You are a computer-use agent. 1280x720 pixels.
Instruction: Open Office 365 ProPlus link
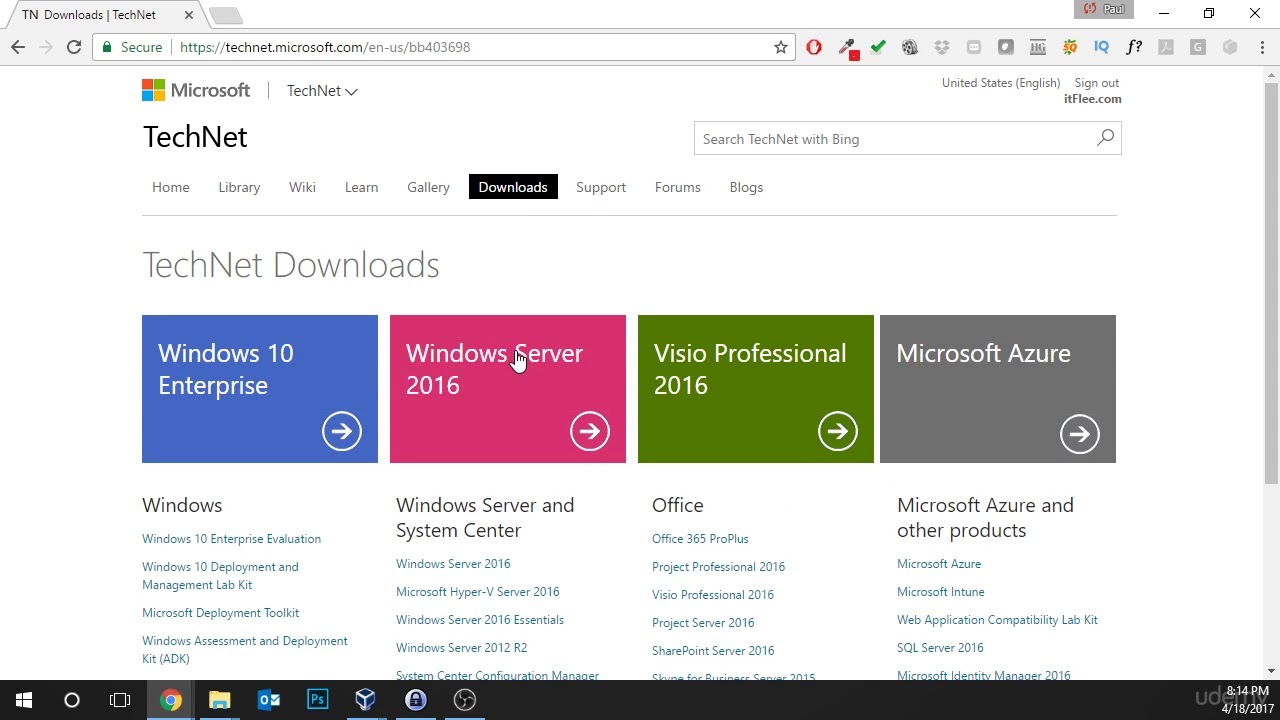coord(700,539)
